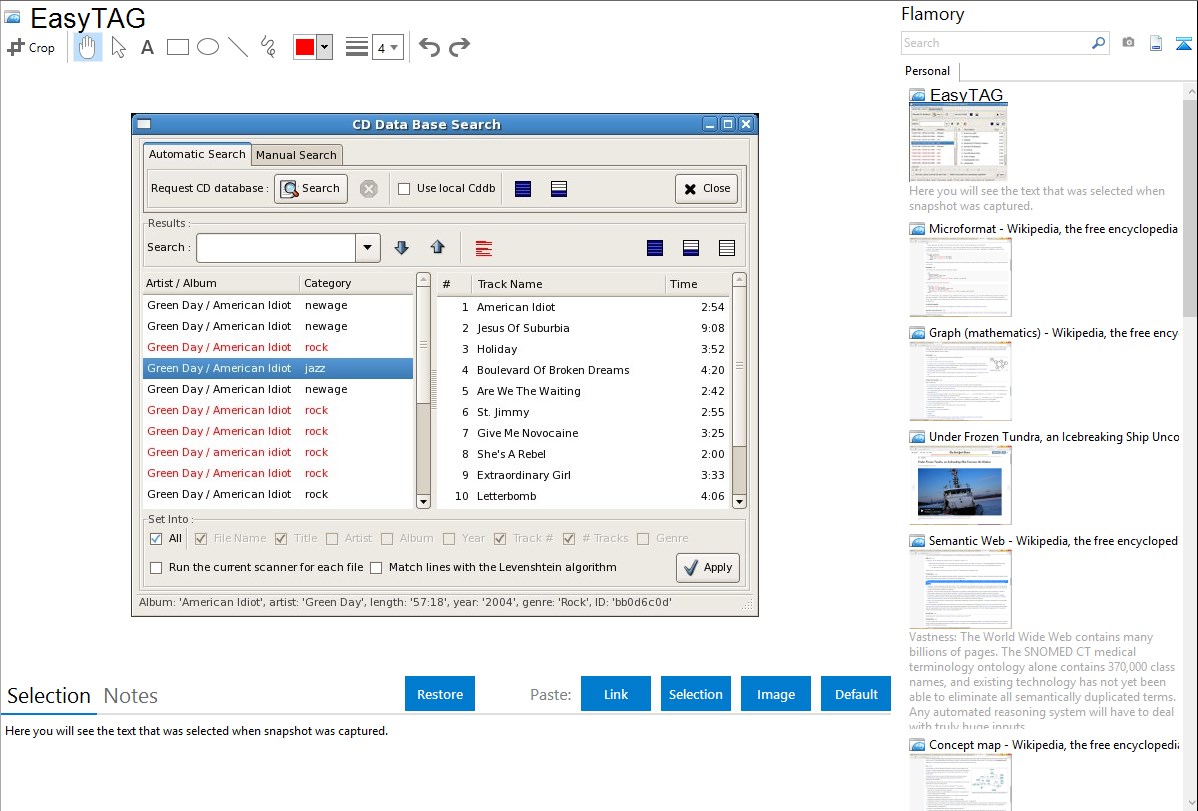This screenshot has height=811, width=1198.
Task: Click the red color swatch
Action: click(x=305, y=47)
